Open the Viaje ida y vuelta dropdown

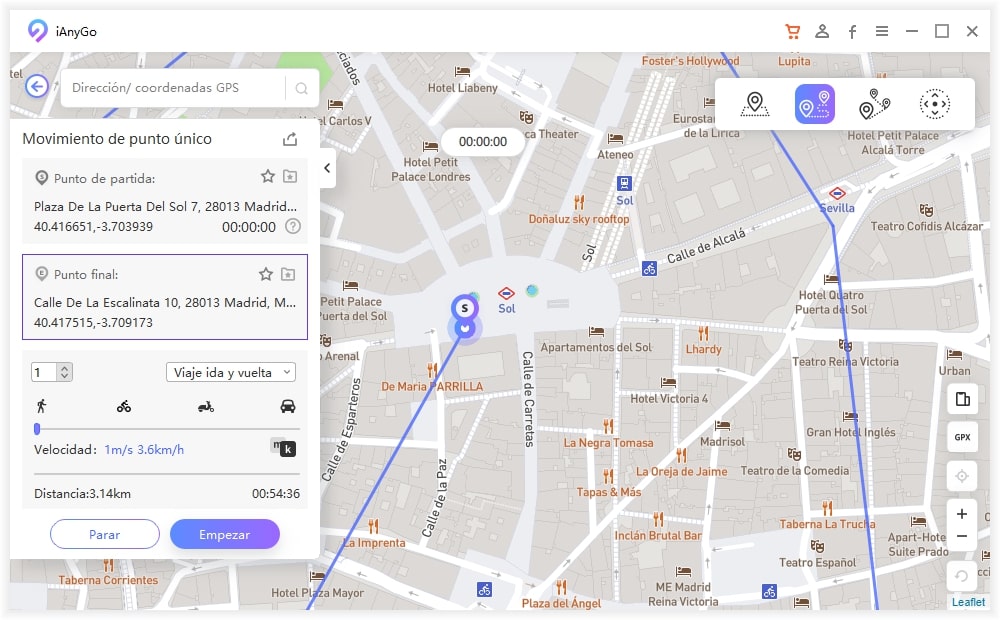pyautogui.click(x=231, y=373)
